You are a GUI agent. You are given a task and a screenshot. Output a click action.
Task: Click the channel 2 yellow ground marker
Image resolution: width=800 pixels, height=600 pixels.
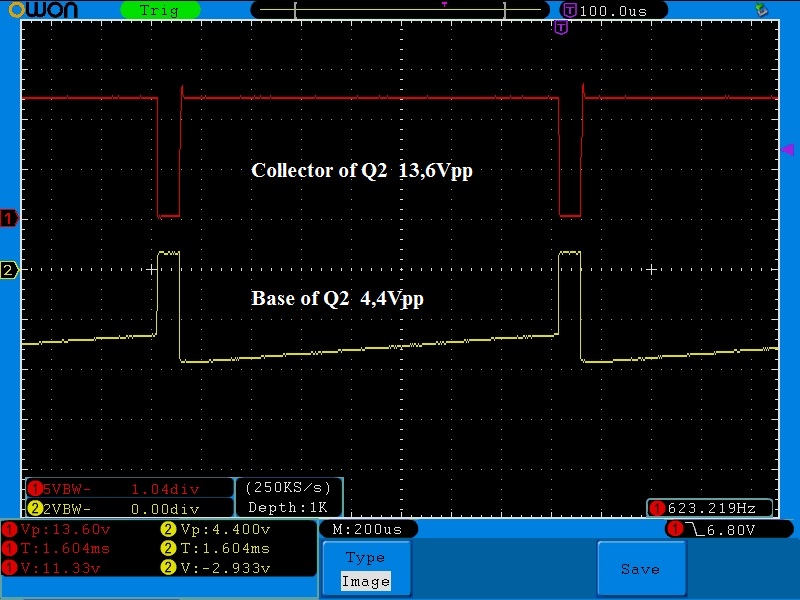pos(10,270)
